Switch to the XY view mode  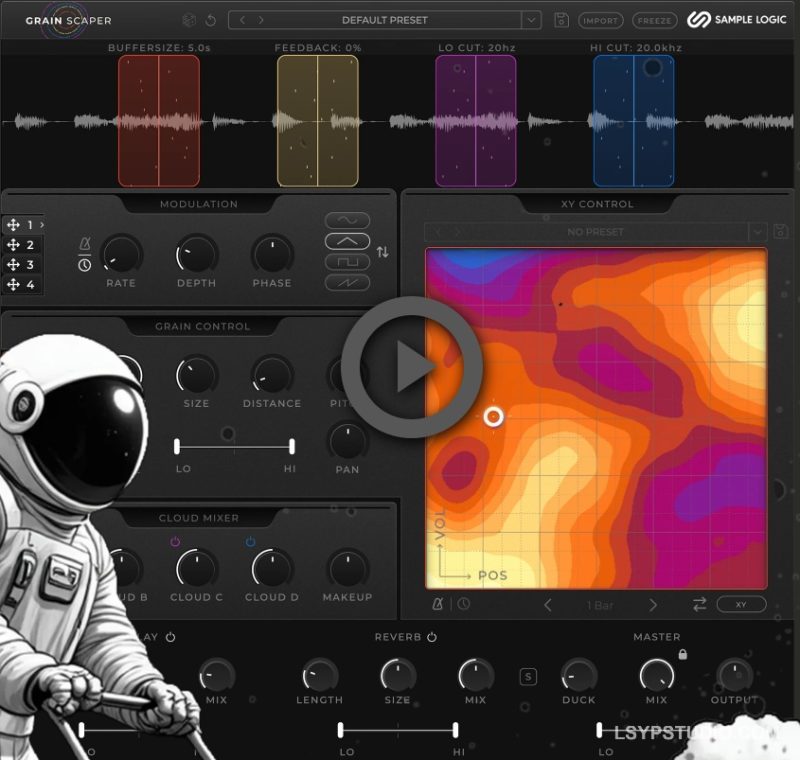pos(741,604)
